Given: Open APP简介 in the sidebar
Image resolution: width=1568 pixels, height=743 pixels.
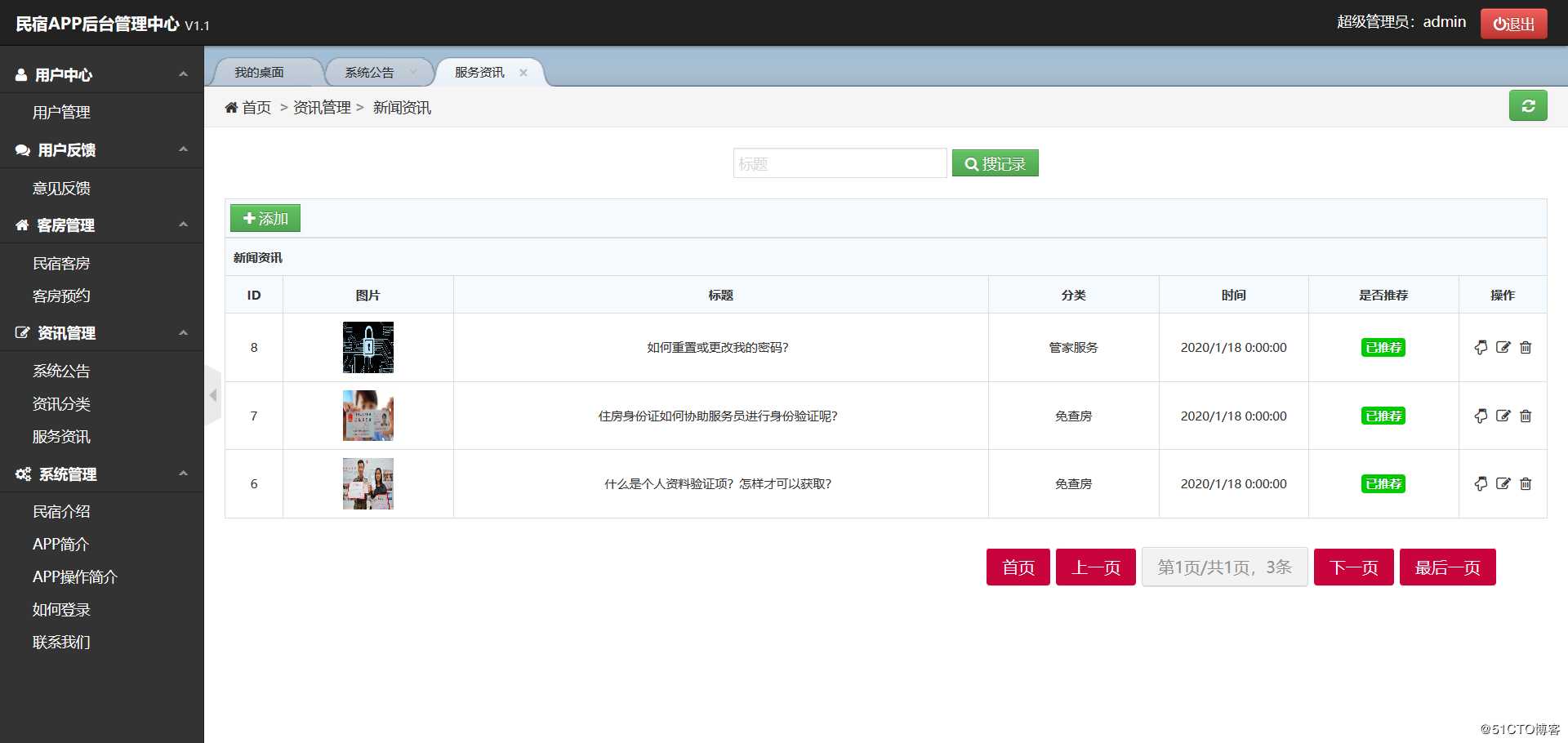Looking at the screenshot, I should click(60, 545).
